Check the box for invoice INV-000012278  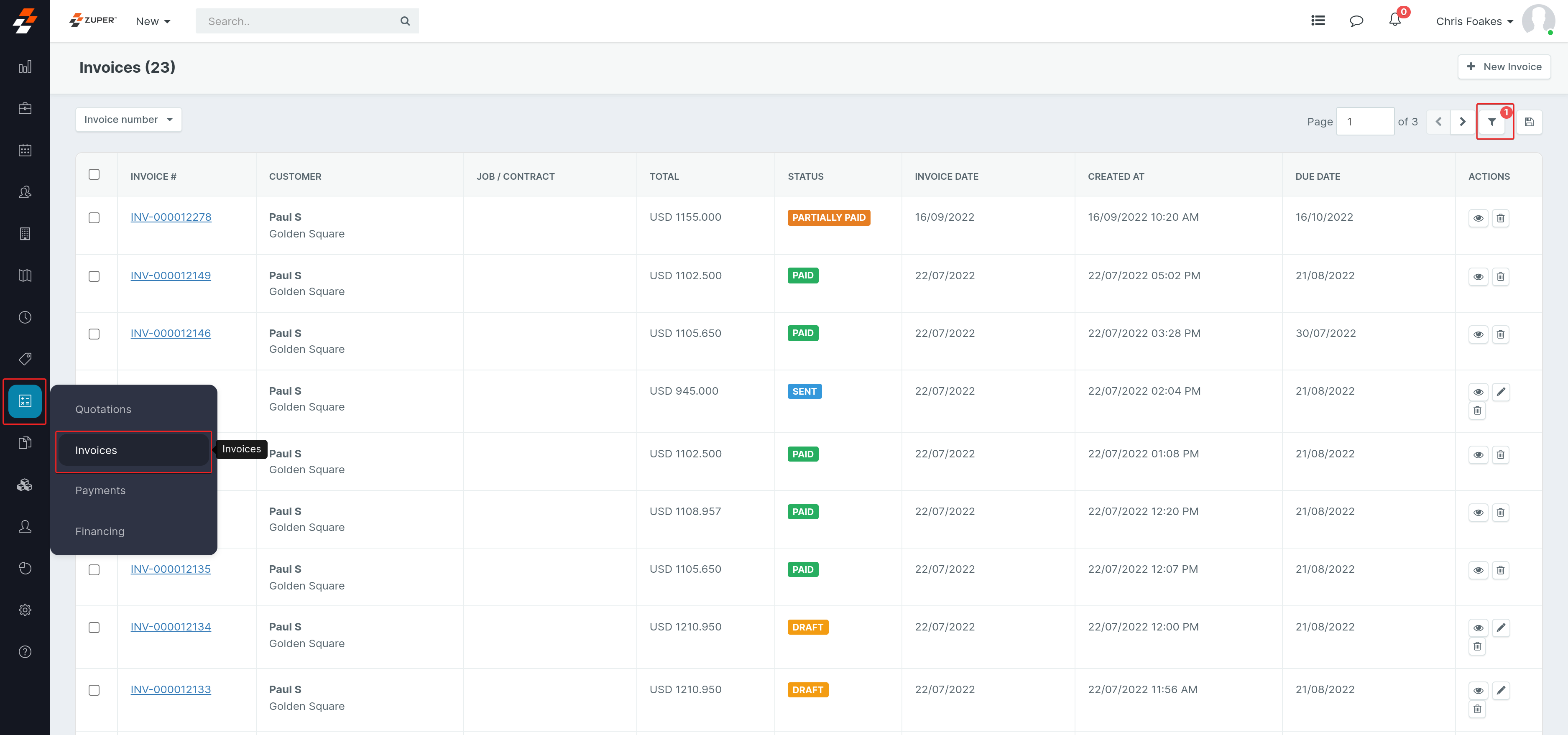[x=94, y=218]
